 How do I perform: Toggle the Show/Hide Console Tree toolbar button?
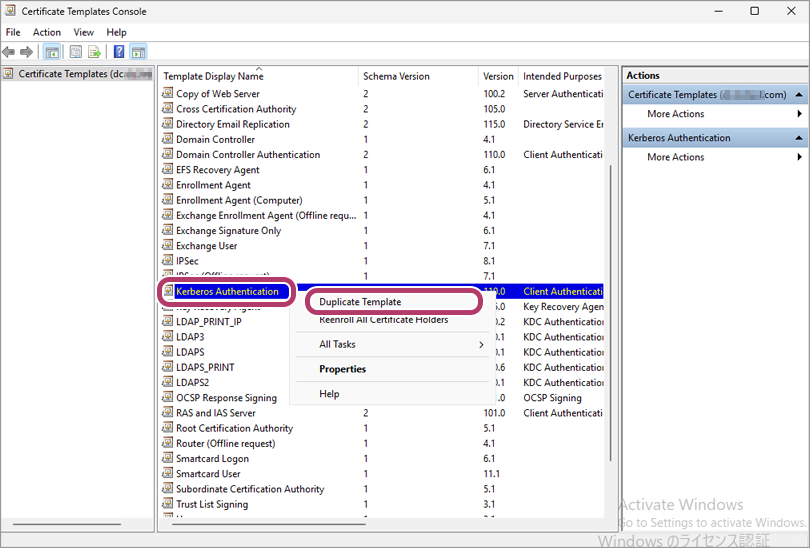[x=52, y=52]
